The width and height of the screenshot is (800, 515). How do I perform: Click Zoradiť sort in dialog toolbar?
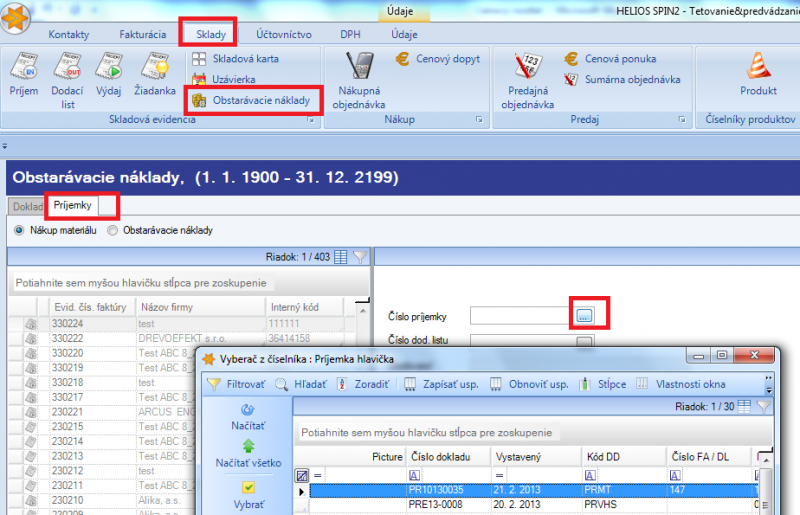coord(363,384)
